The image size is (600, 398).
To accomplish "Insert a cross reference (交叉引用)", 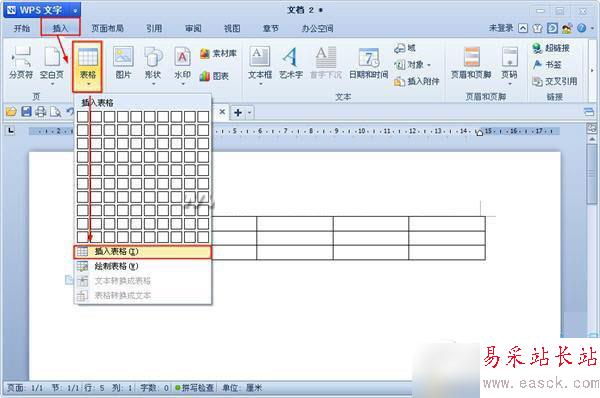I will [x=554, y=81].
